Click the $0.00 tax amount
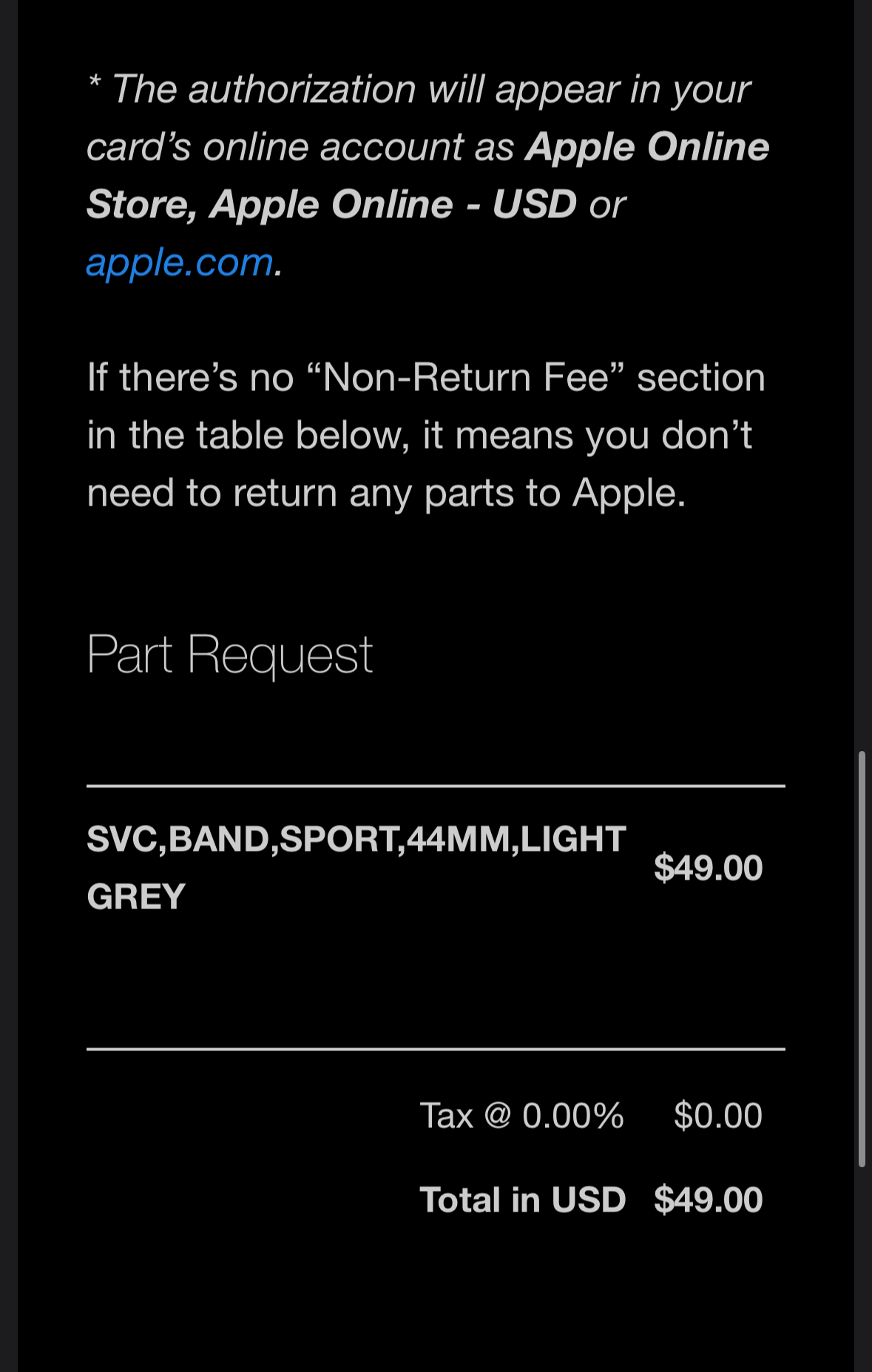 (x=717, y=1115)
